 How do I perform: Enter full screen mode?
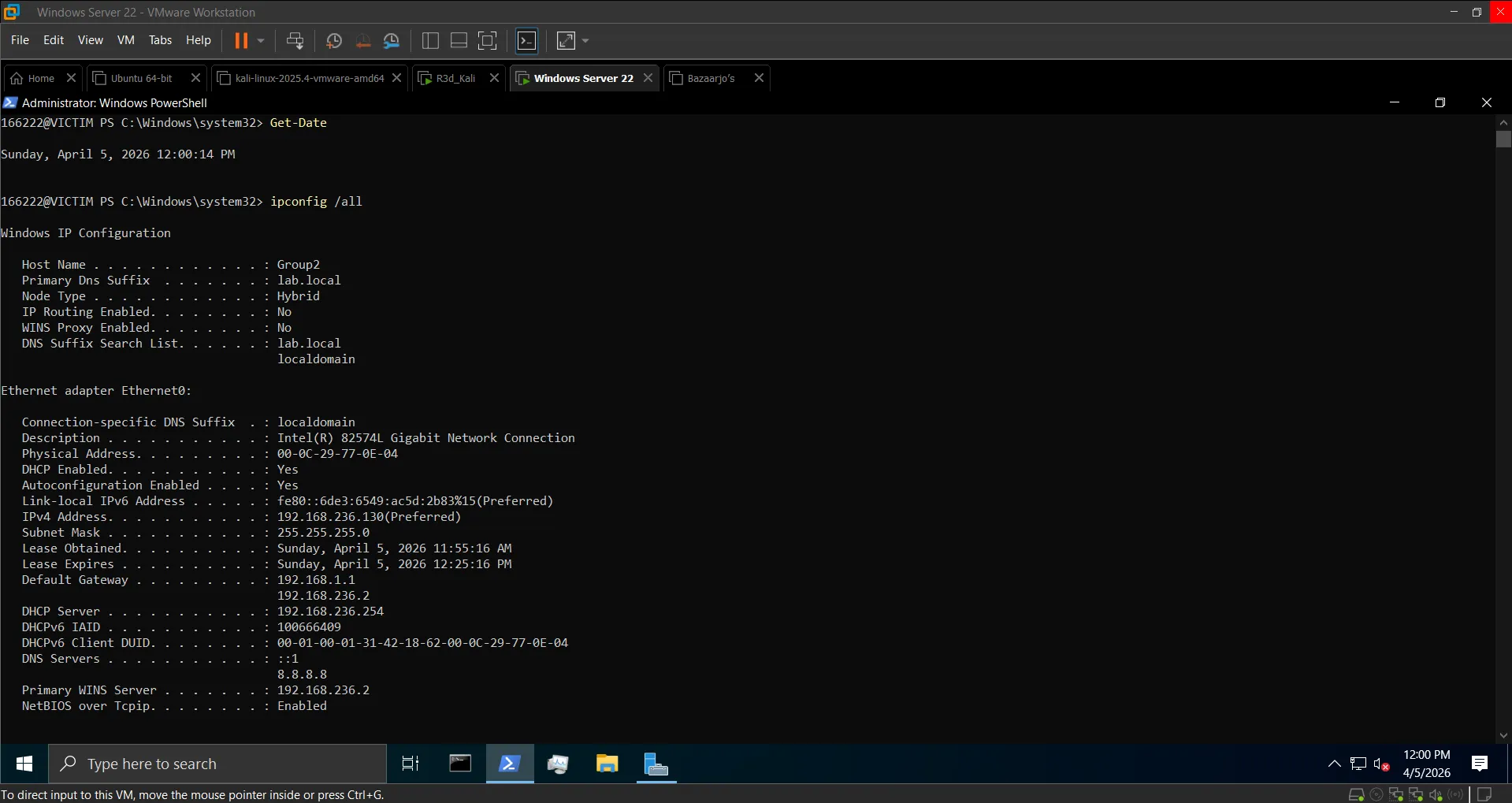point(488,40)
